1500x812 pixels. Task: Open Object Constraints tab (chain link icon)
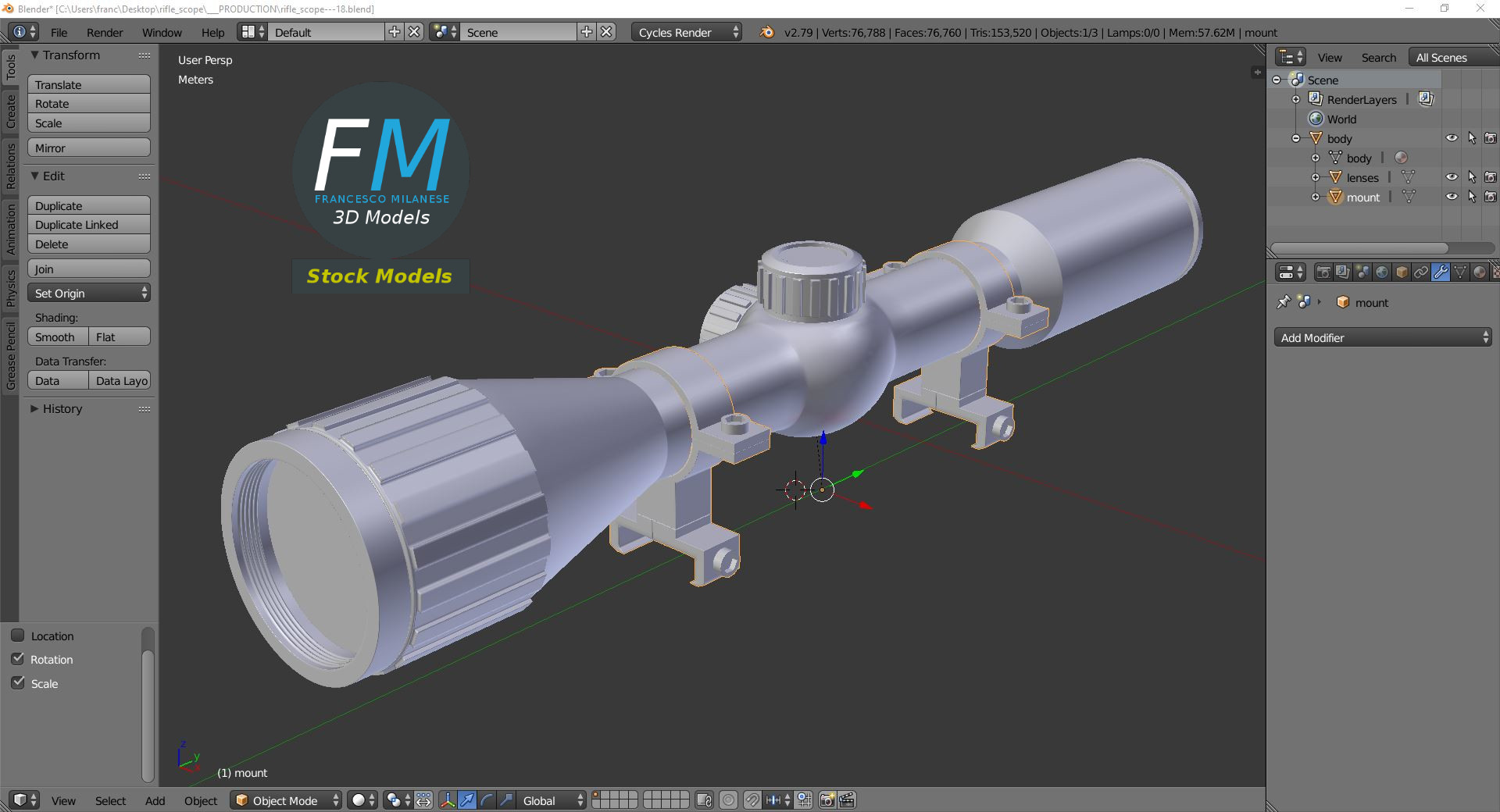coord(1423,272)
